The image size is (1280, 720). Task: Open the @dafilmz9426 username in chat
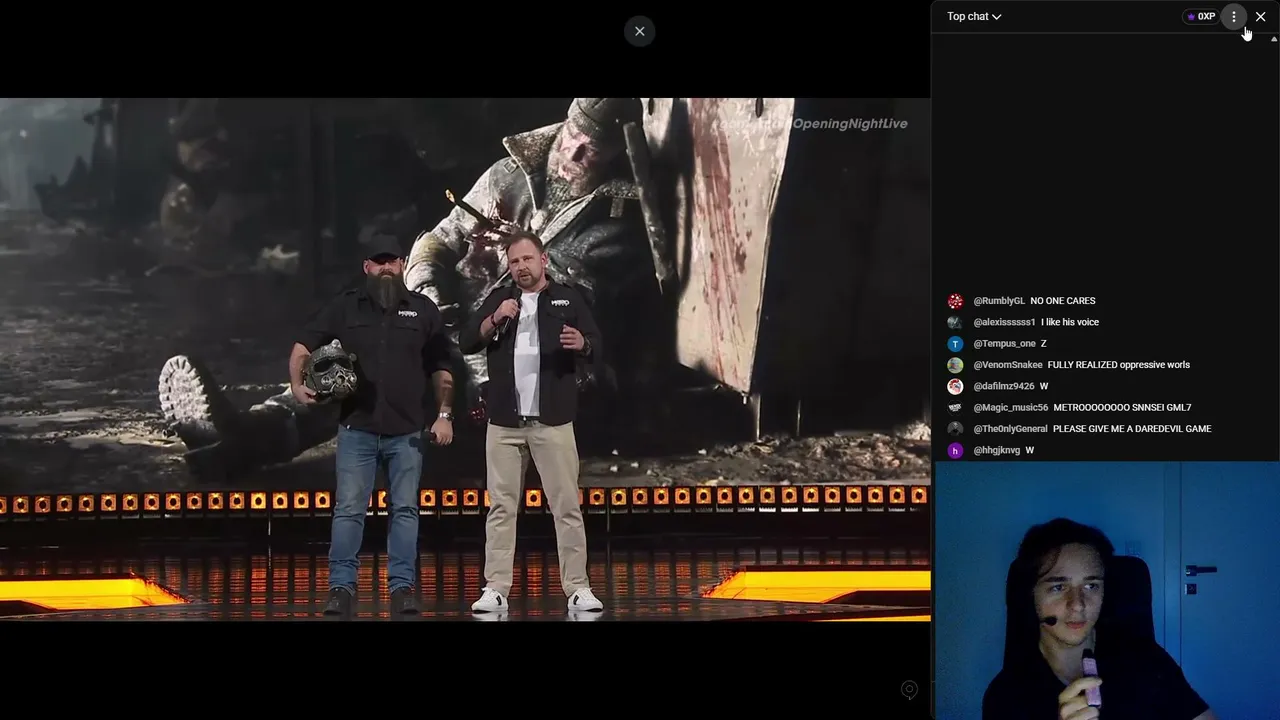point(1004,386)
